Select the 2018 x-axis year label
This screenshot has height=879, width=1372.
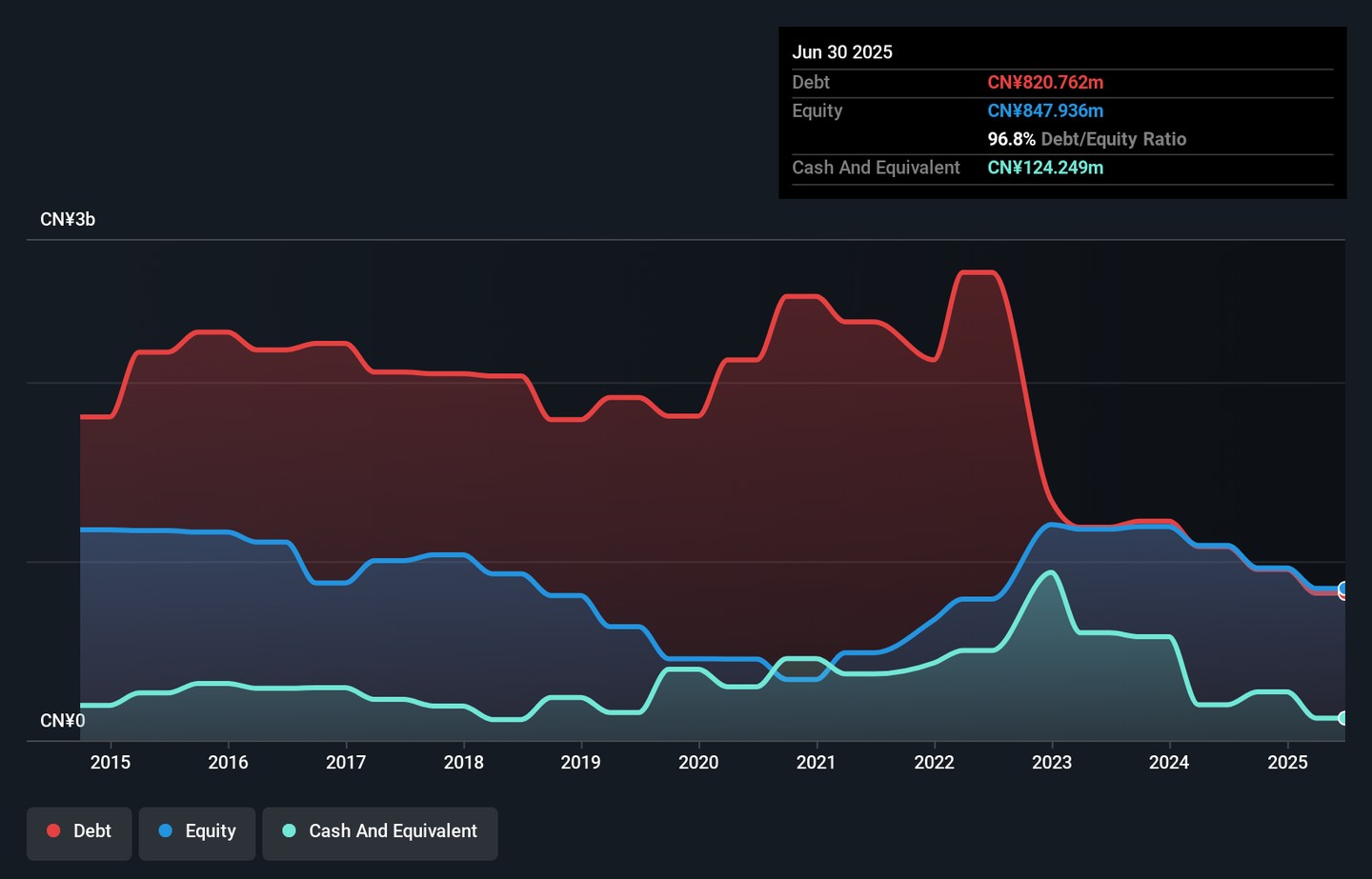(x=464, y=763)
